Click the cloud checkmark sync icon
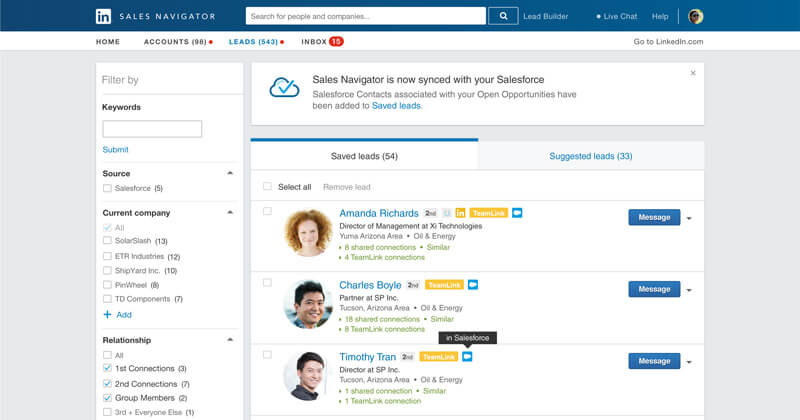This screenshot has width=800, height=420. pos(284,87)
